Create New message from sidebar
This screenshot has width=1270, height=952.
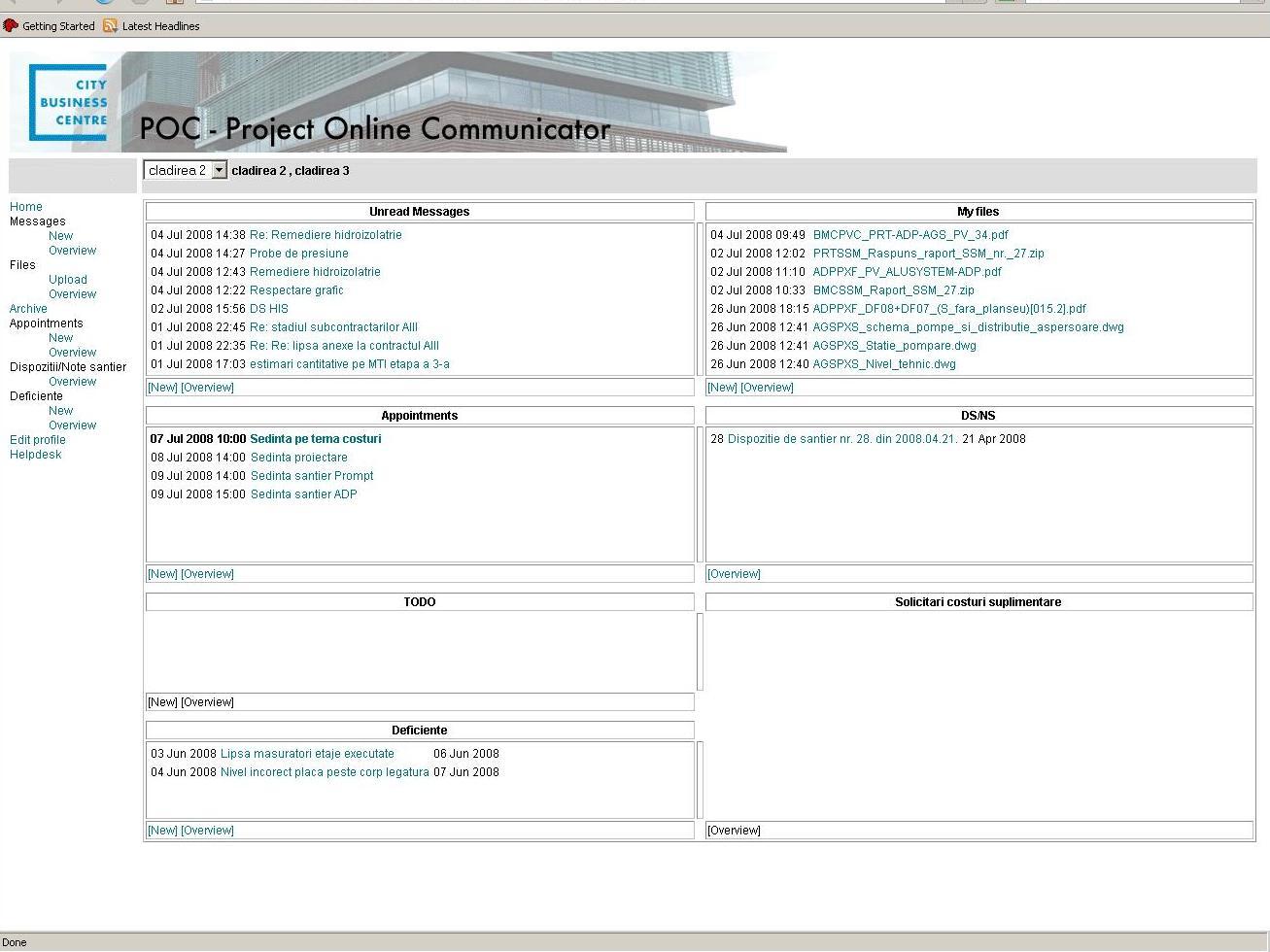(x=60, y=236)
